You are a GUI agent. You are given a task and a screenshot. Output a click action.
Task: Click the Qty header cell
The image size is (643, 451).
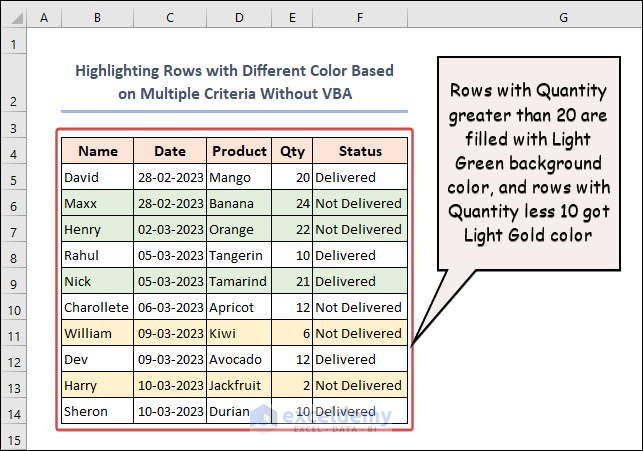pos(292,151)
